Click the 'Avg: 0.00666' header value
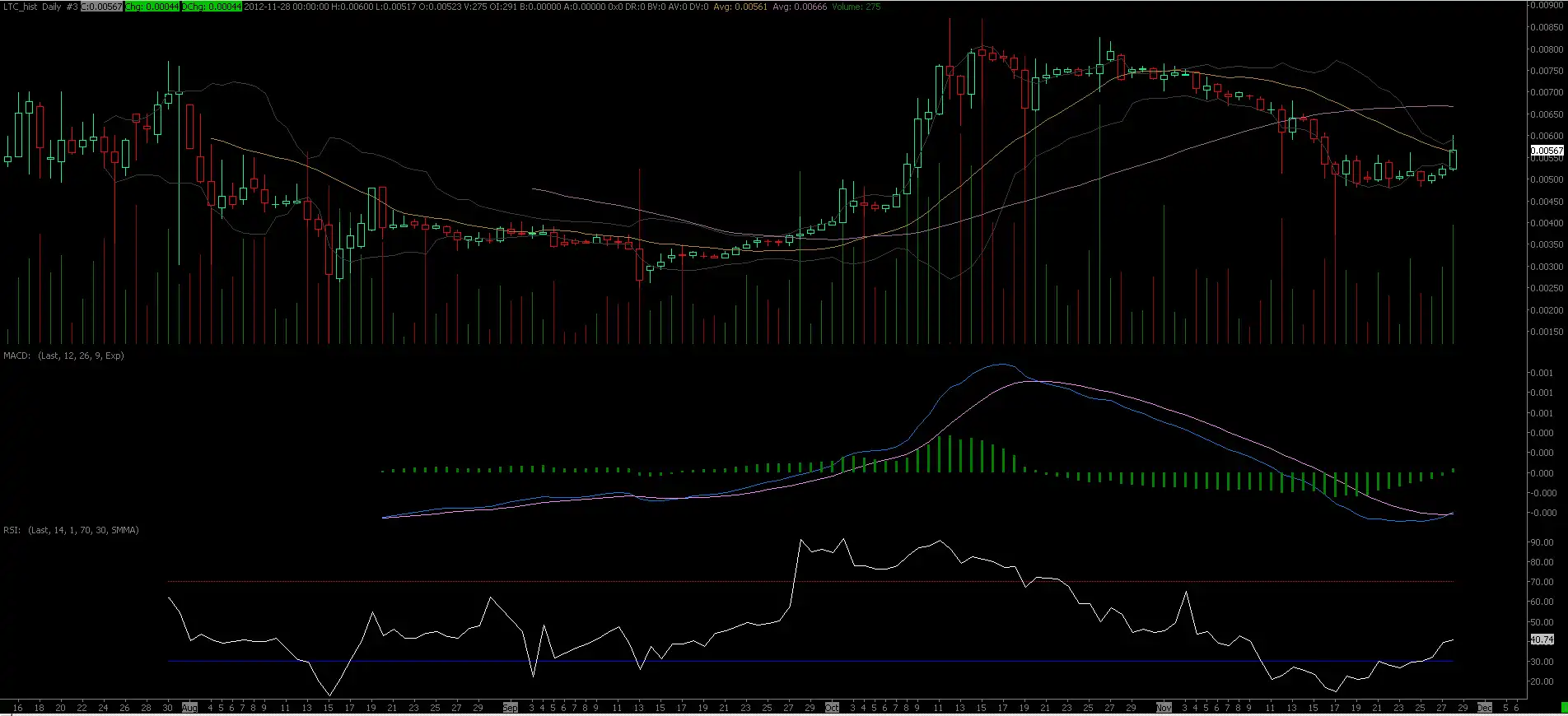 pyautogui.click(x=800, y=7)
